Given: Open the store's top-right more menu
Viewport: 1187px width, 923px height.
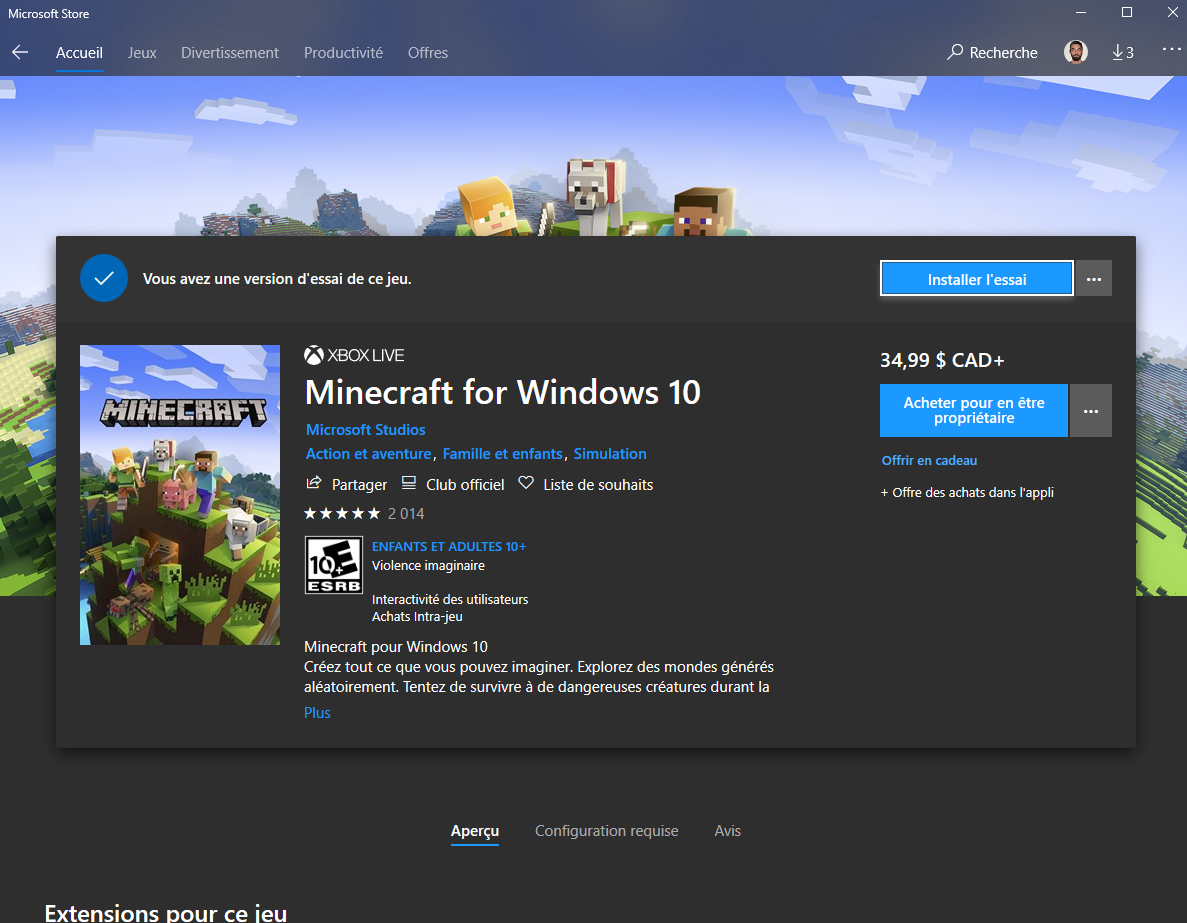Looking at the screenshot, I should coord(1171,50).
